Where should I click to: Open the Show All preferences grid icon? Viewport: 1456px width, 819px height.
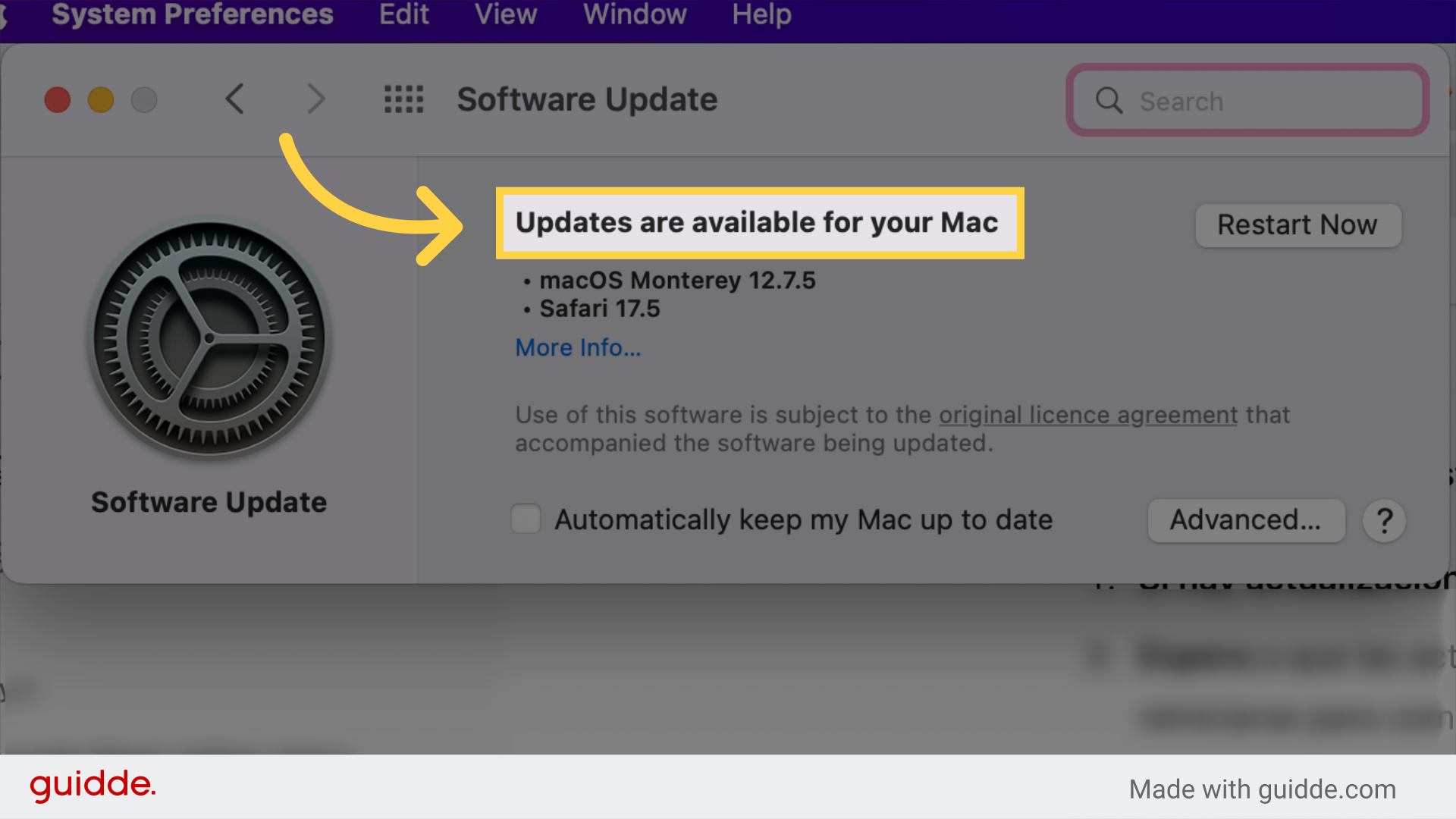click(x=403, y=99)
